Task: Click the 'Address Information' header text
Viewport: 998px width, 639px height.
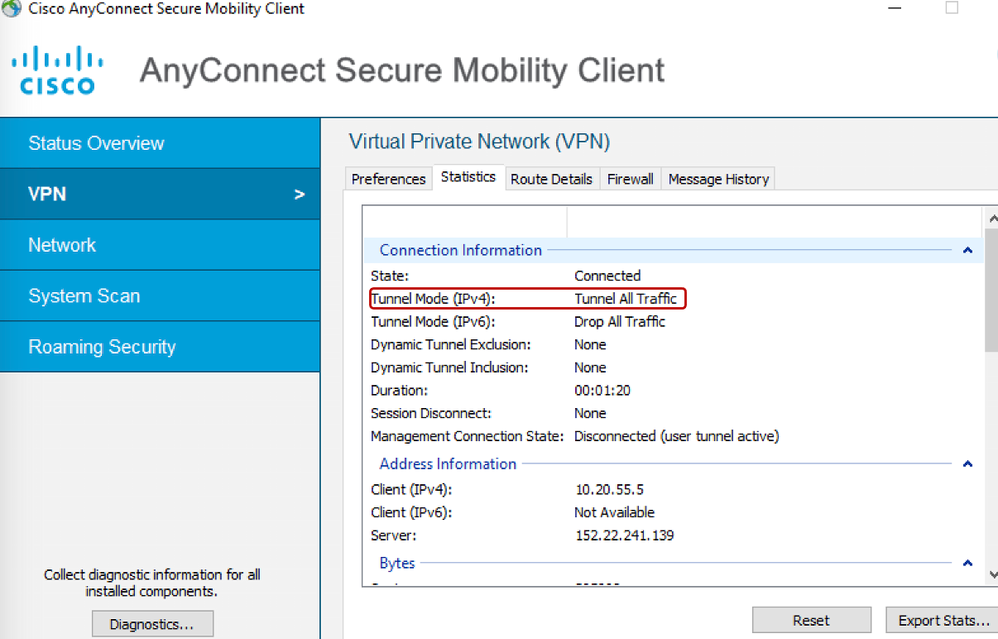Action: coord(448,464)
